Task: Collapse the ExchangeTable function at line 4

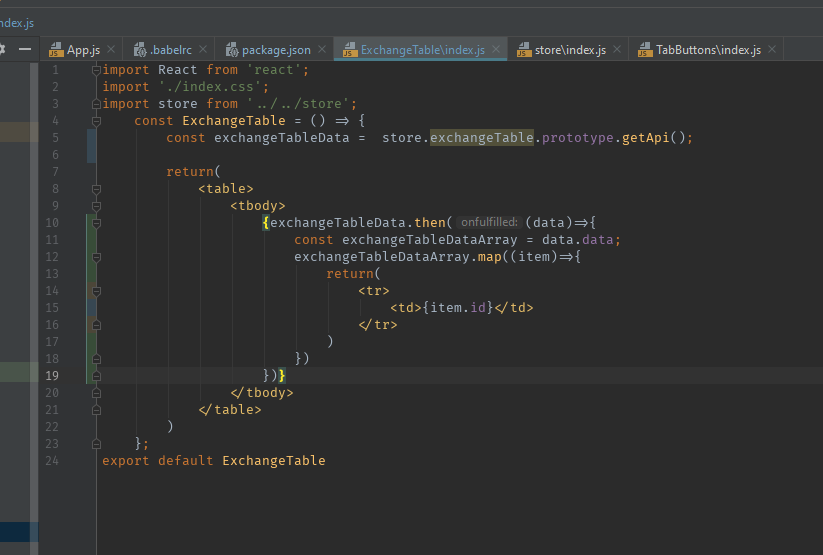Action: pyautogui.click(x=96, y=121)
